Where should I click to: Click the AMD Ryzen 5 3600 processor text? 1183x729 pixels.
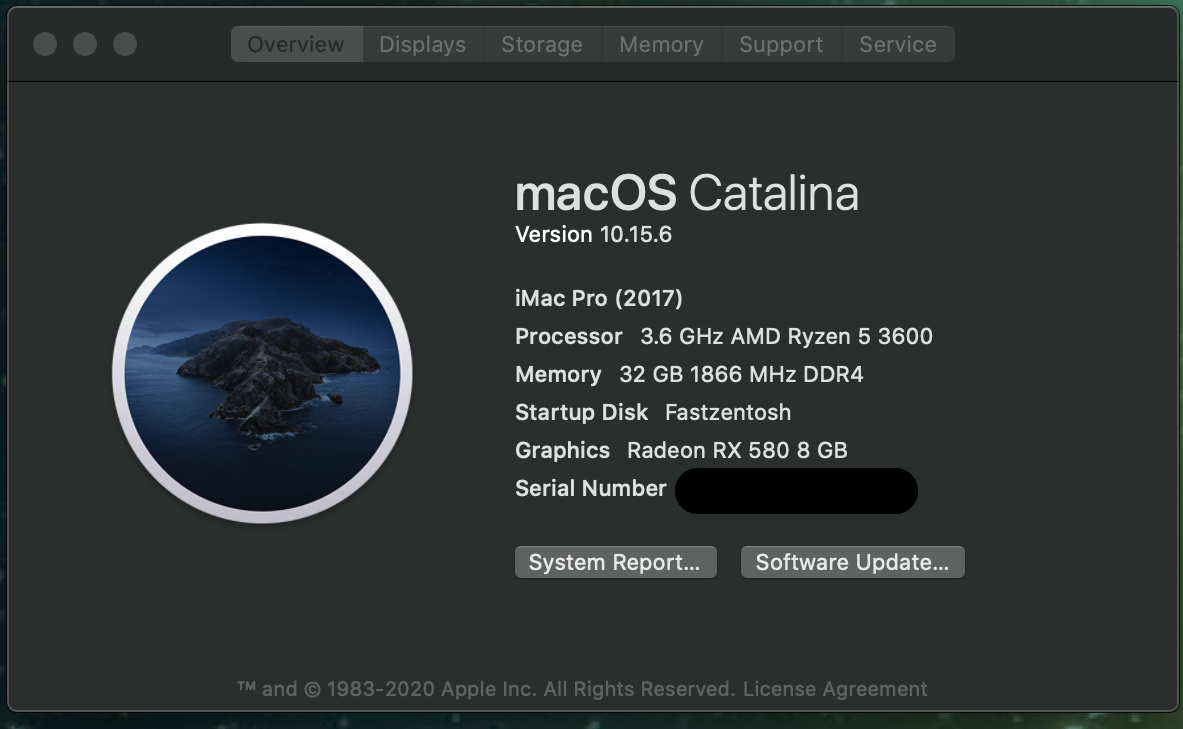click(x=786, y=337)
